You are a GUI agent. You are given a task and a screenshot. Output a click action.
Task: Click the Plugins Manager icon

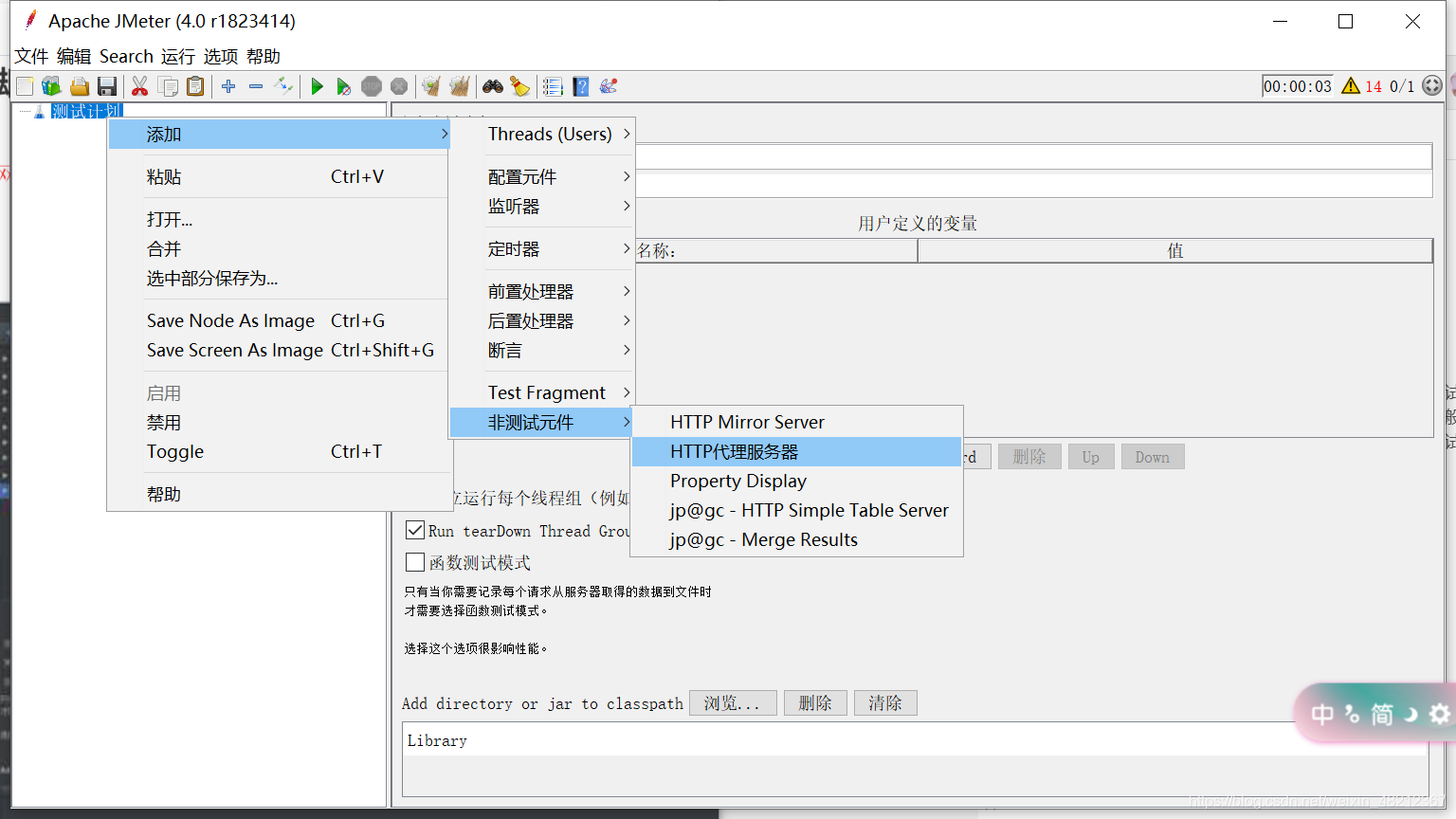[609, 86]
